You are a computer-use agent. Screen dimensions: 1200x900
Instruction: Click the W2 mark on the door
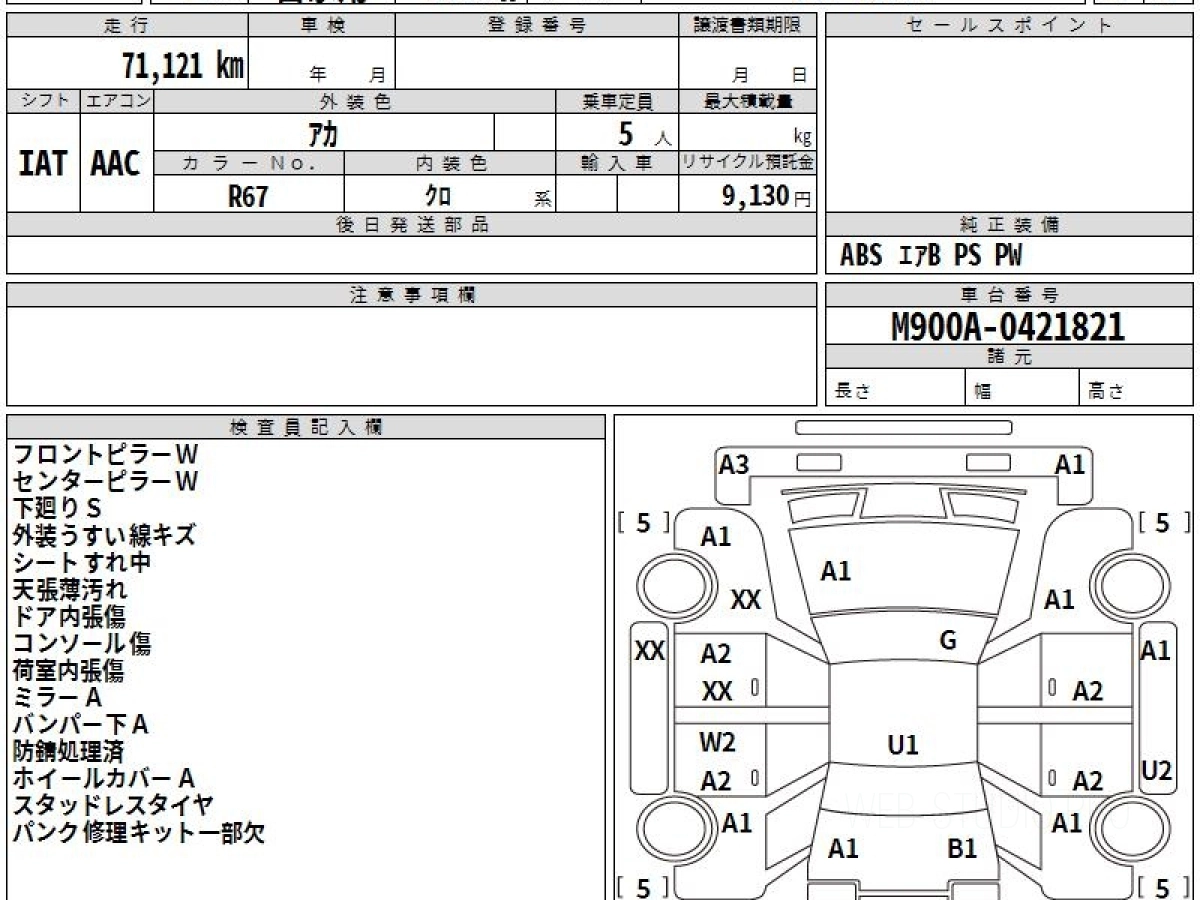click(x=717, y=742)
